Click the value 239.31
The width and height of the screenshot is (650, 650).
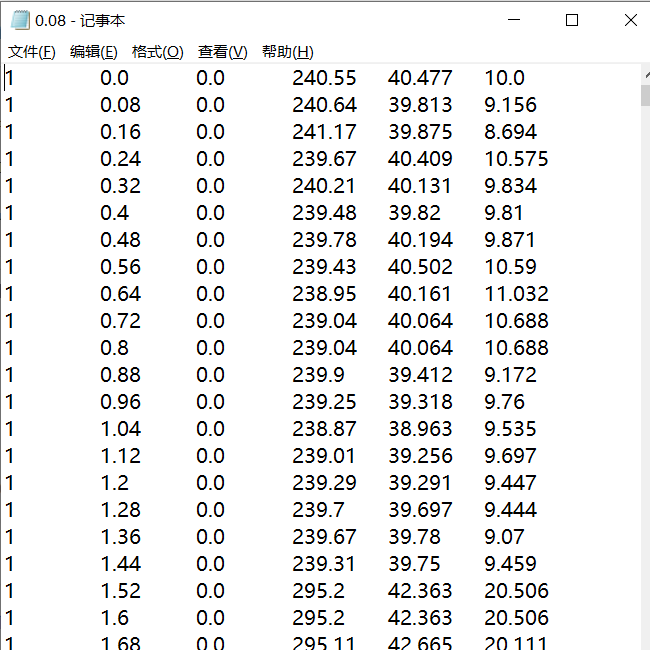[323, 564]
